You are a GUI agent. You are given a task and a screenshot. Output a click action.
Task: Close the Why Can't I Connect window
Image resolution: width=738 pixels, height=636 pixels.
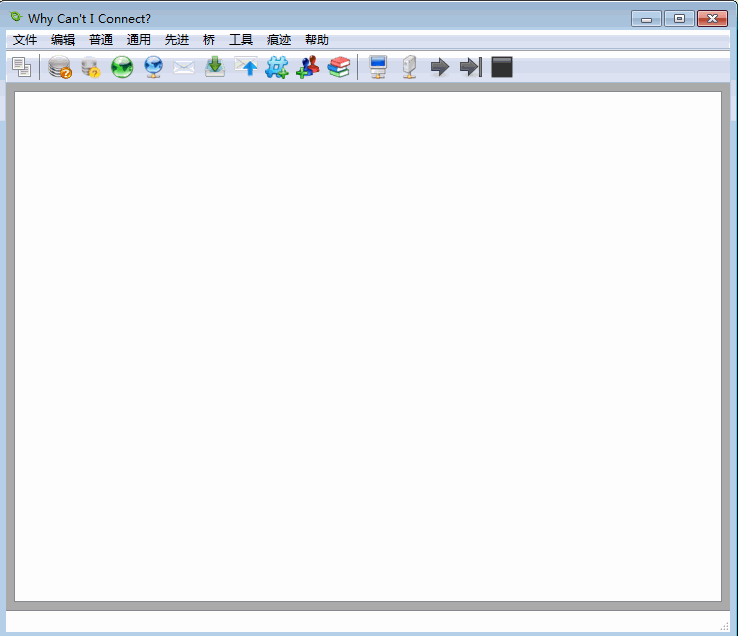(x=713, y=19)
